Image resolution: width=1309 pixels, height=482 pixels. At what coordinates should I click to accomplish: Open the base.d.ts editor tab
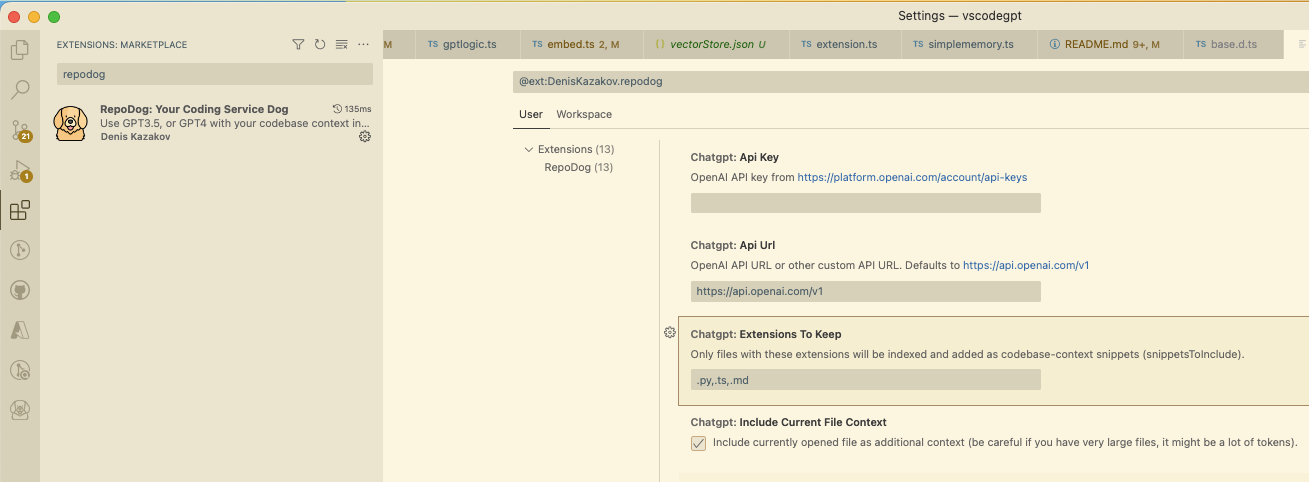tap(1233, 44)
